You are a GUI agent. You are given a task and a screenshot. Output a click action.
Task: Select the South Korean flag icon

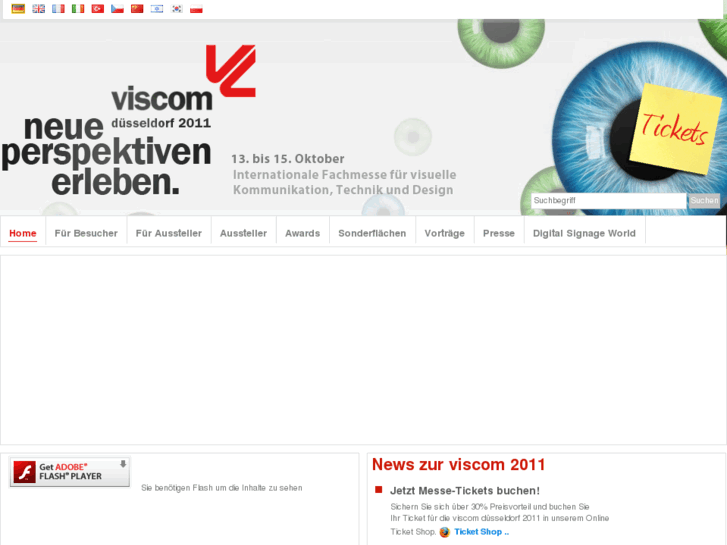click(x=177, y=9)
